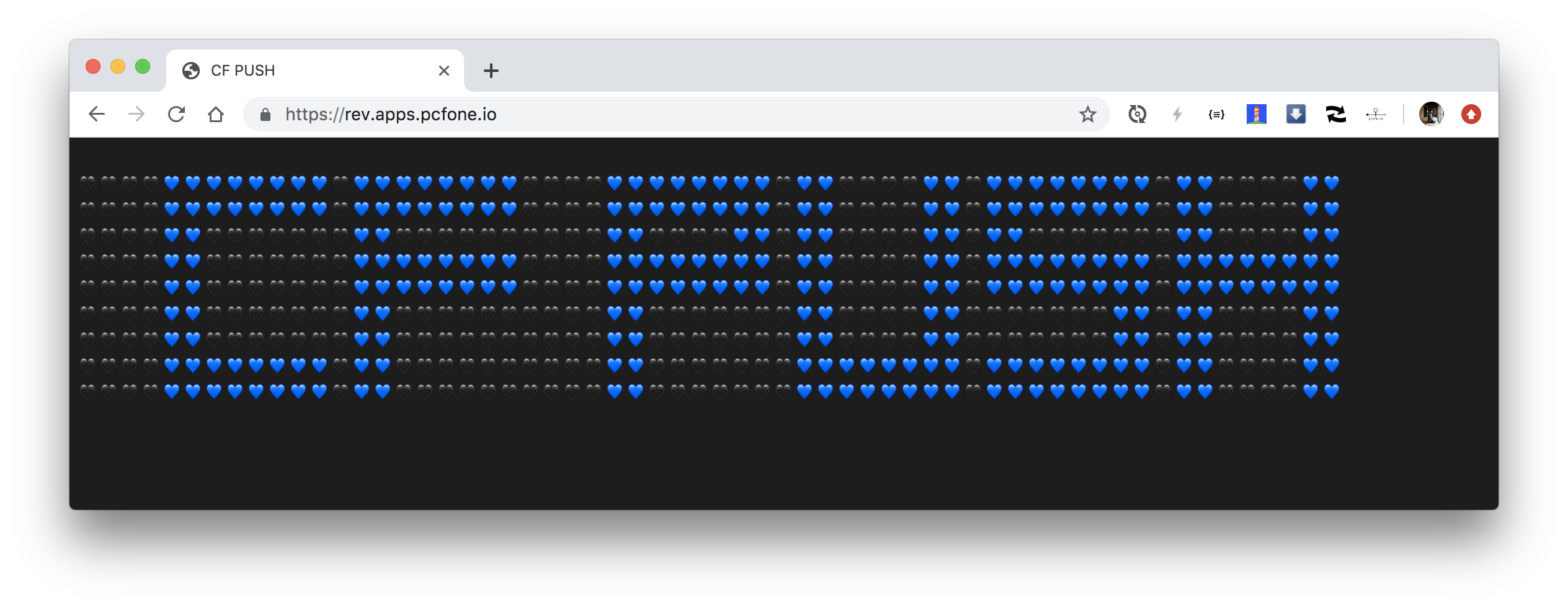The height and width of the screenshot is (609, 1568).
Task: Open the curly braces JSON extension
Action: (x=1216, y=114)
